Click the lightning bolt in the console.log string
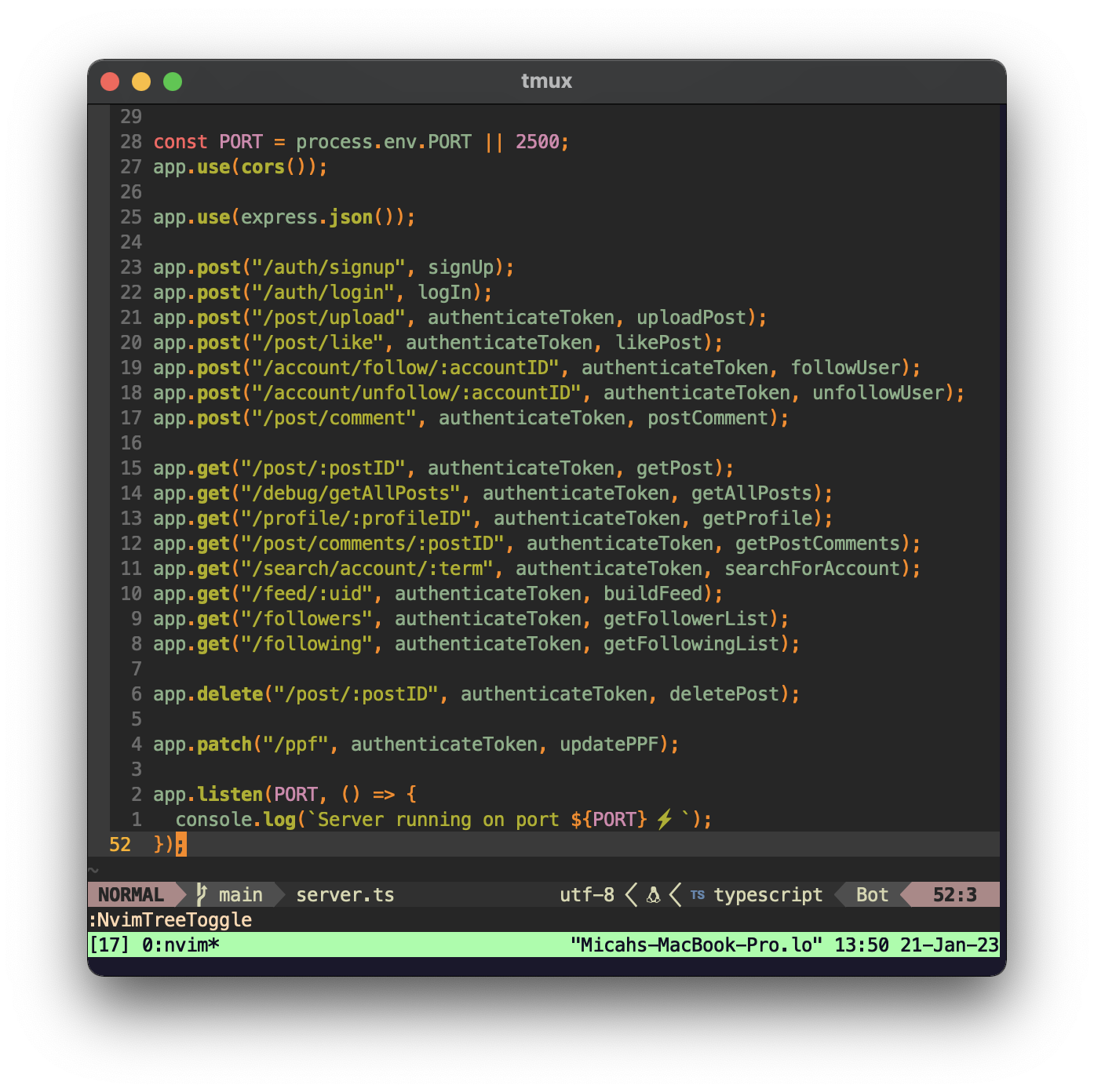The height and width of the screenshot is (1092, 1094). tap(664, 819)
